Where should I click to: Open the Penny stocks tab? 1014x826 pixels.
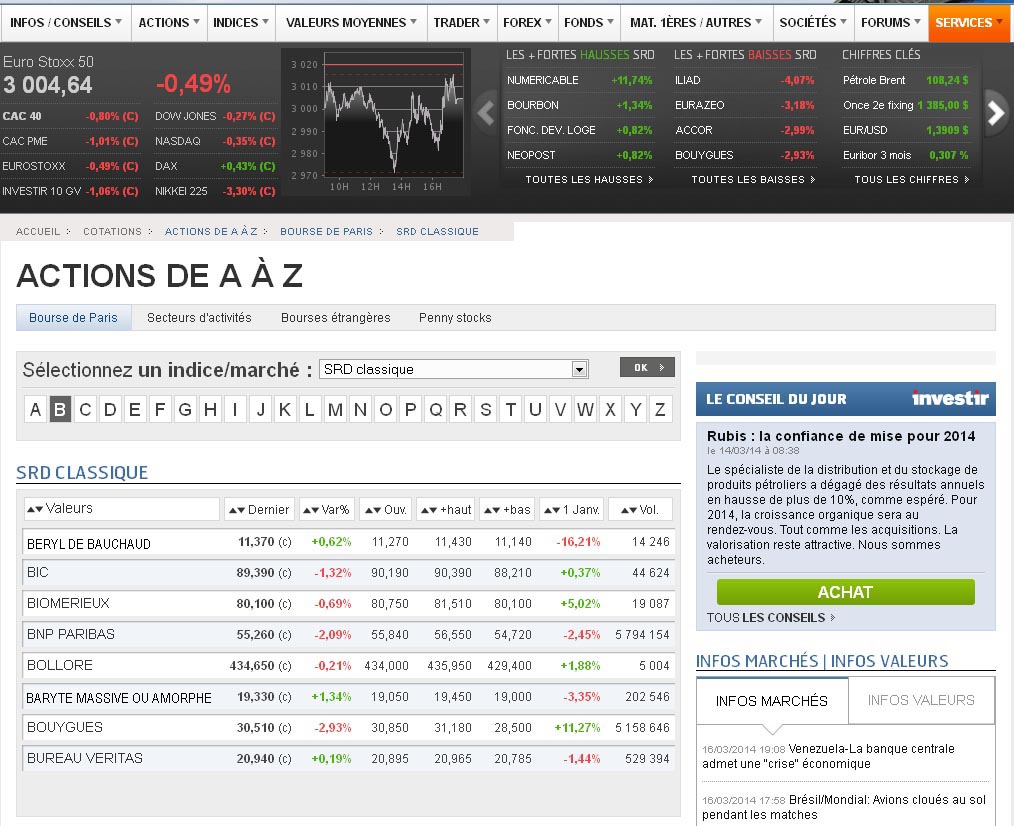[x=455, y=318]
